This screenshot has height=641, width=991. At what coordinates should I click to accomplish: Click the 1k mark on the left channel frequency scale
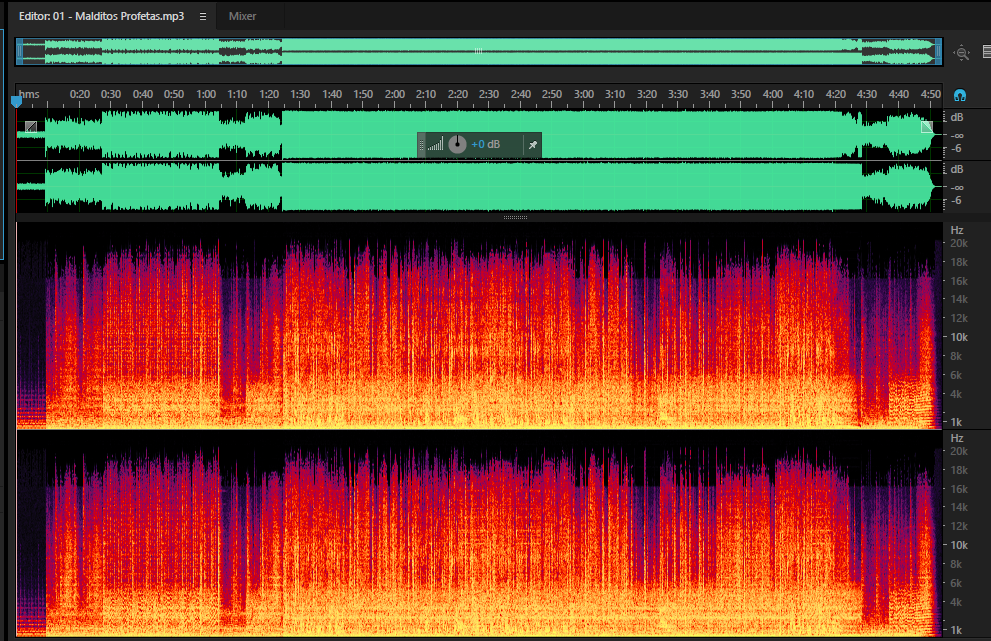(956, 422)
